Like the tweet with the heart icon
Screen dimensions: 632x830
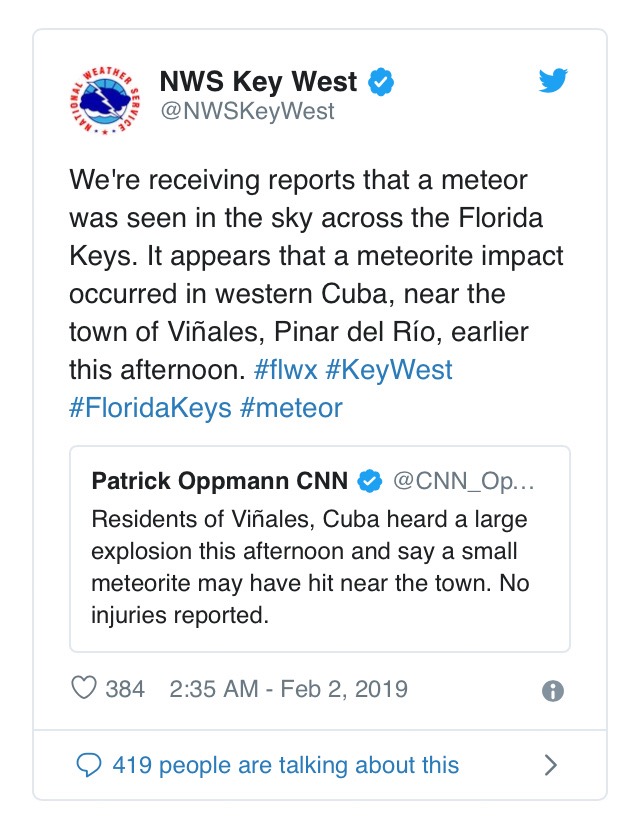point(85,689)
